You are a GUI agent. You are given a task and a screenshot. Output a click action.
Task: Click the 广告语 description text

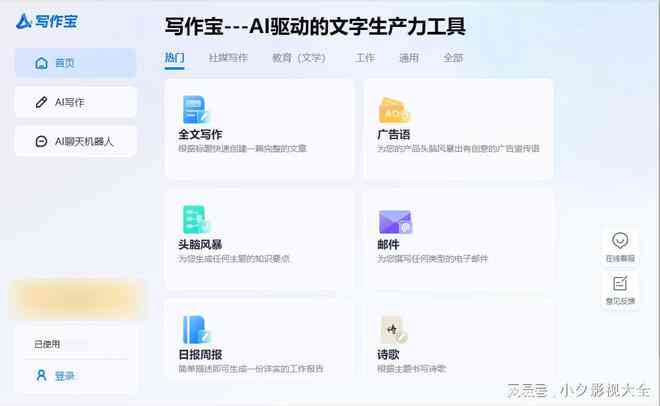click(x=458, y=149)
